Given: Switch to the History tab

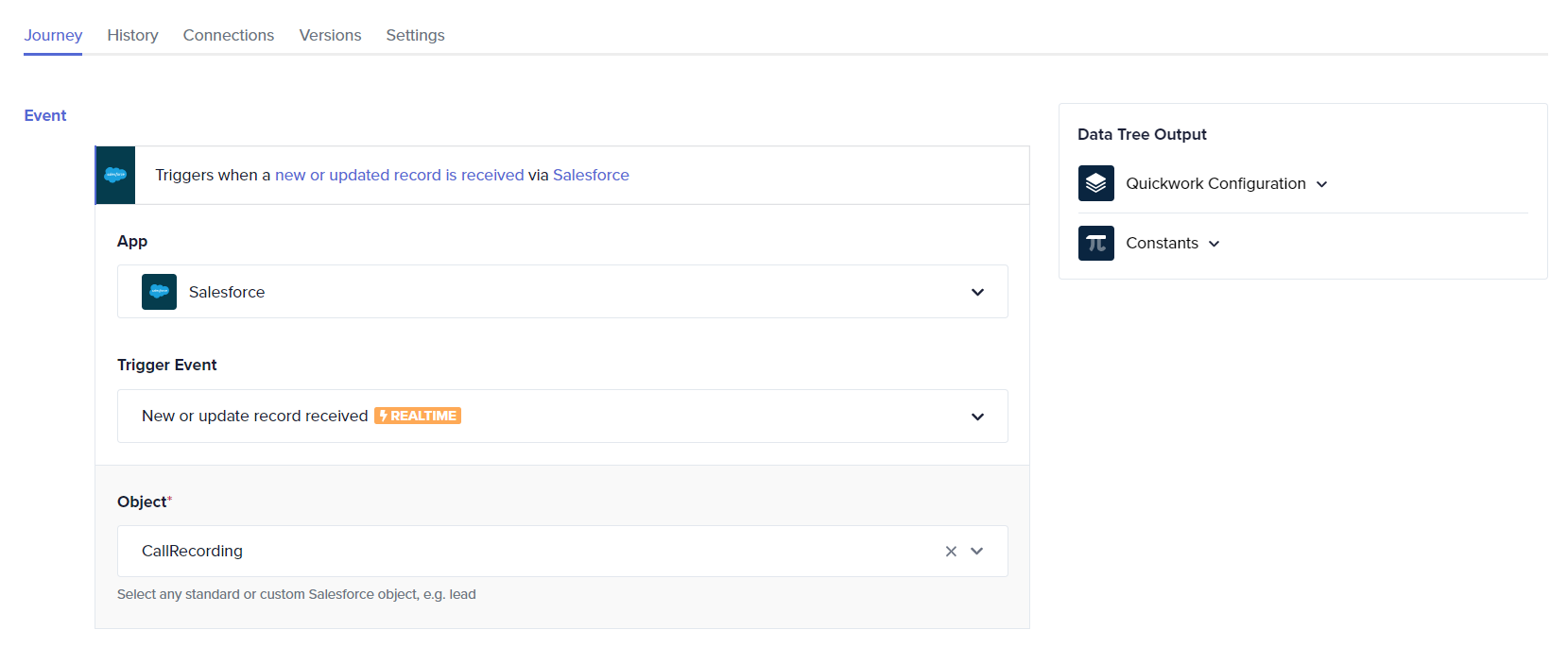Looking at the screenshot, I should [x=132, y=35].
